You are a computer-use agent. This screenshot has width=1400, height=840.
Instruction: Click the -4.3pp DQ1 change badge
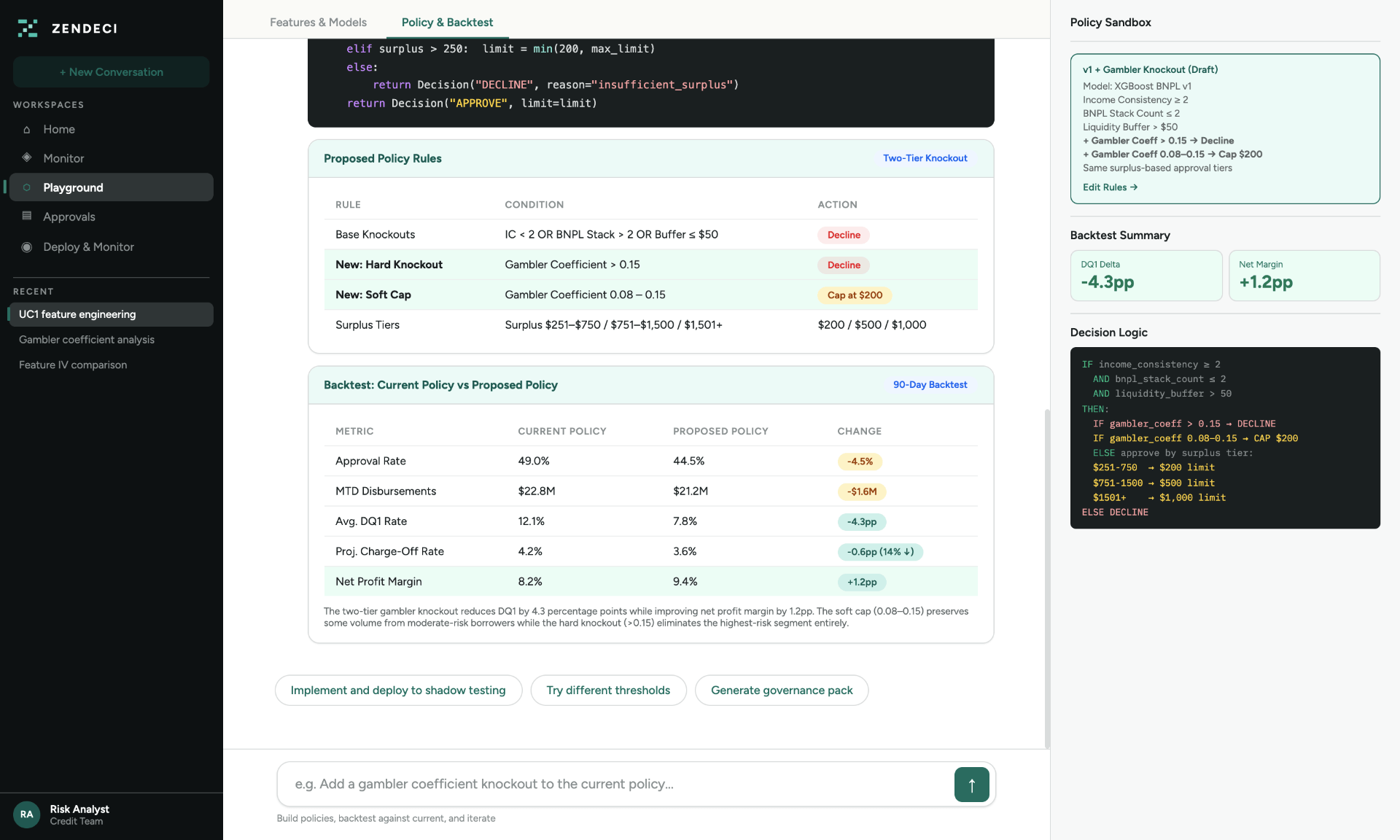pos(862,522)
